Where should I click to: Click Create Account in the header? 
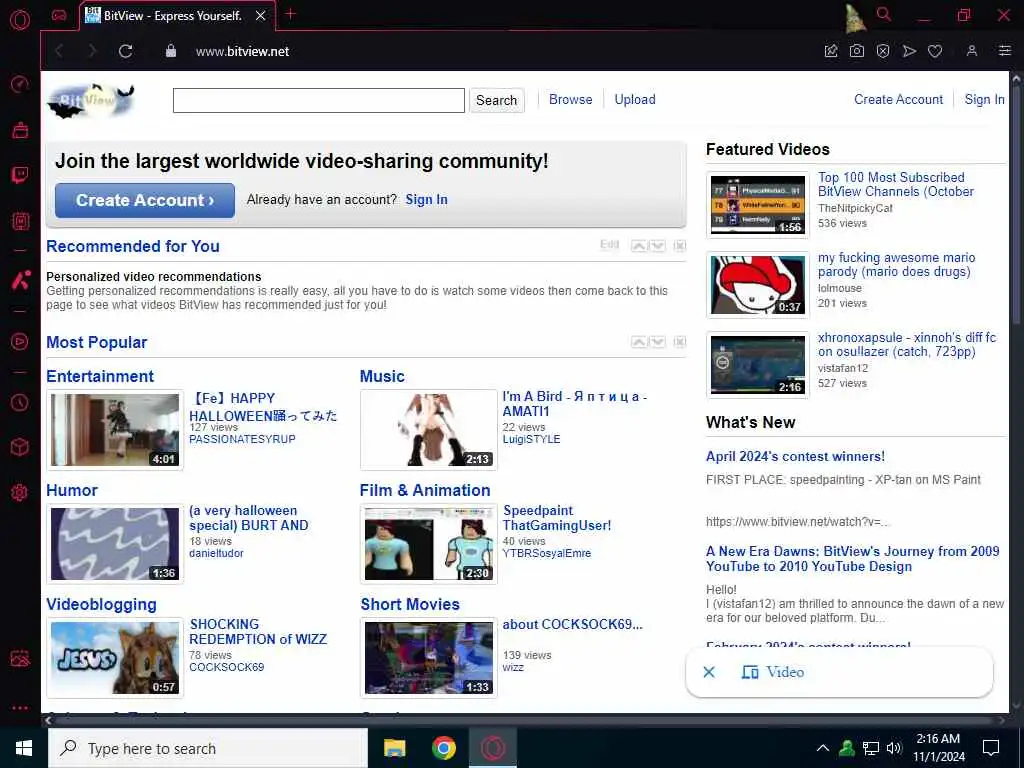[898, 99]
